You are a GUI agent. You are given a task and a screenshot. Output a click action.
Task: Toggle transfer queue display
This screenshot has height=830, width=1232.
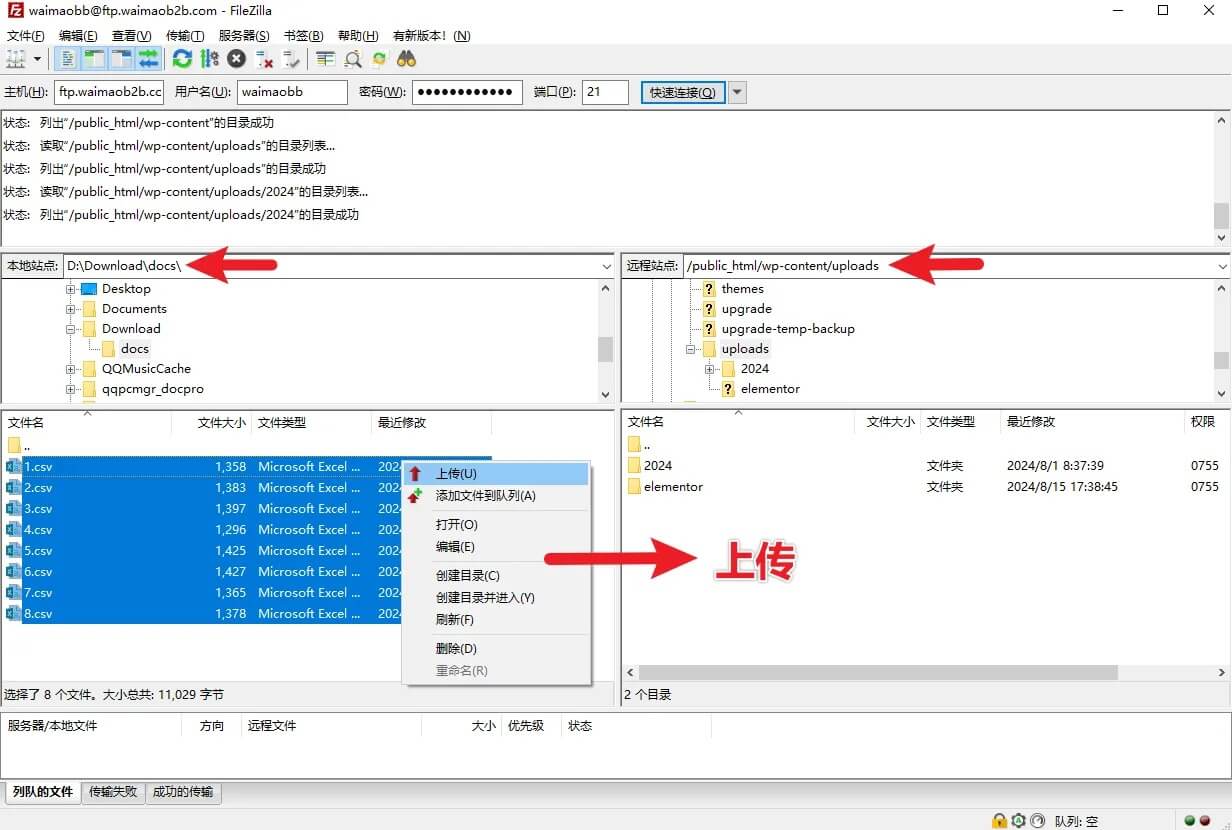click(148, 59)
